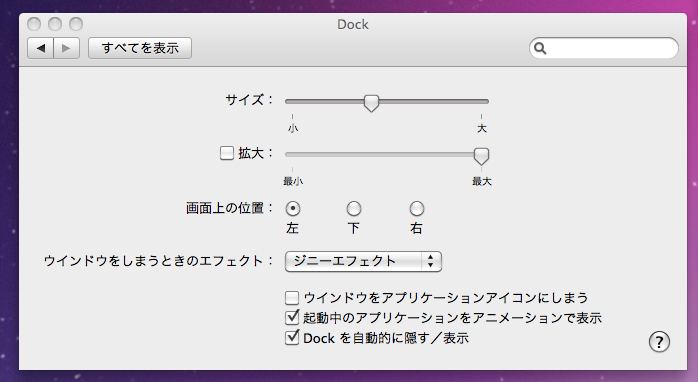Zoom the Dock preferences window

point(76,24)
